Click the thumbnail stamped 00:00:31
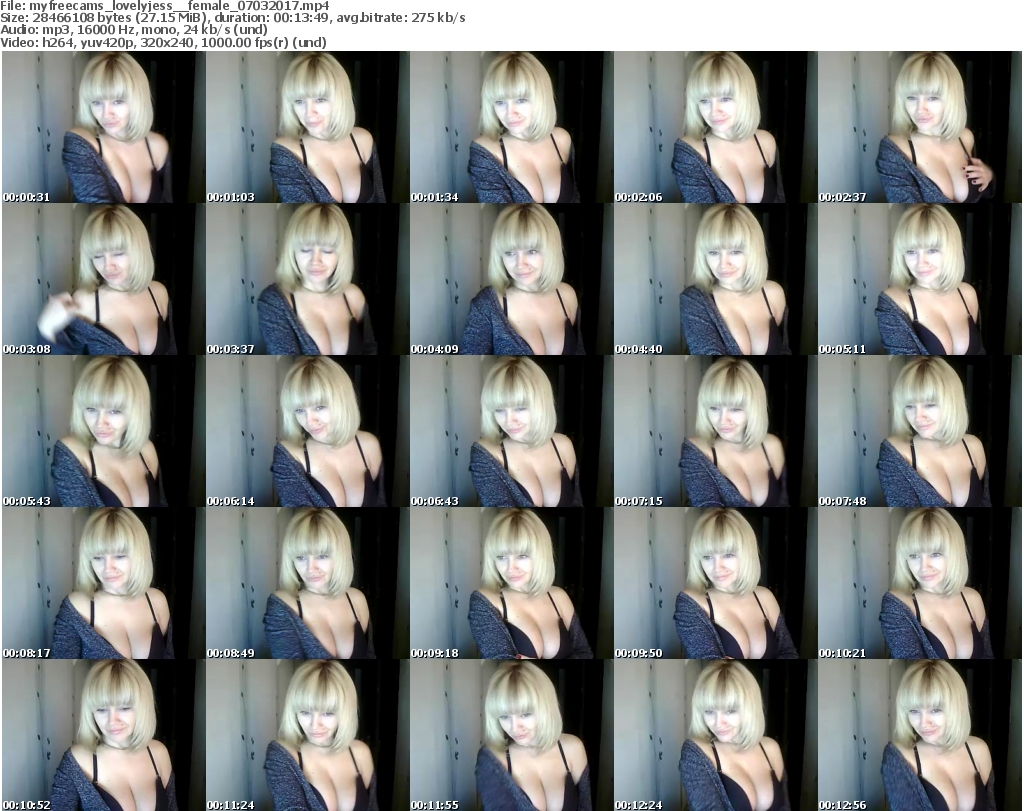The height and width of the screenshot is (811, 1024). click(x=103, y=127)
